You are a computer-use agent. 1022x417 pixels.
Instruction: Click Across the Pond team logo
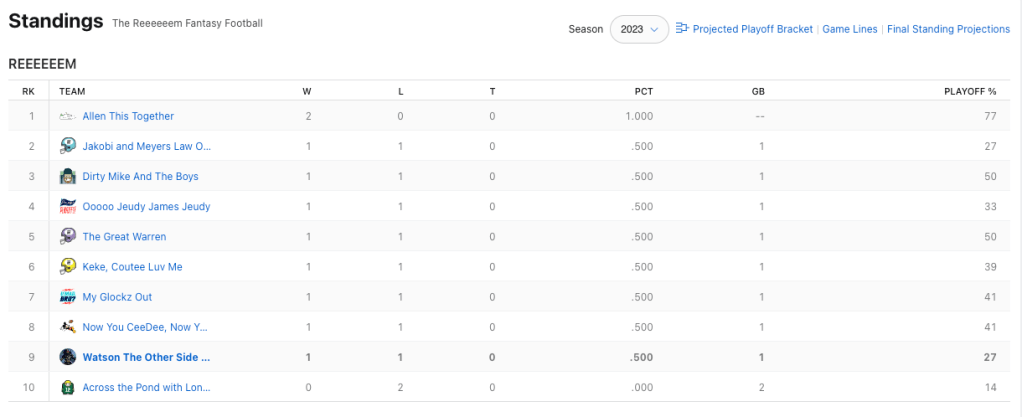(x=68, y=387)
